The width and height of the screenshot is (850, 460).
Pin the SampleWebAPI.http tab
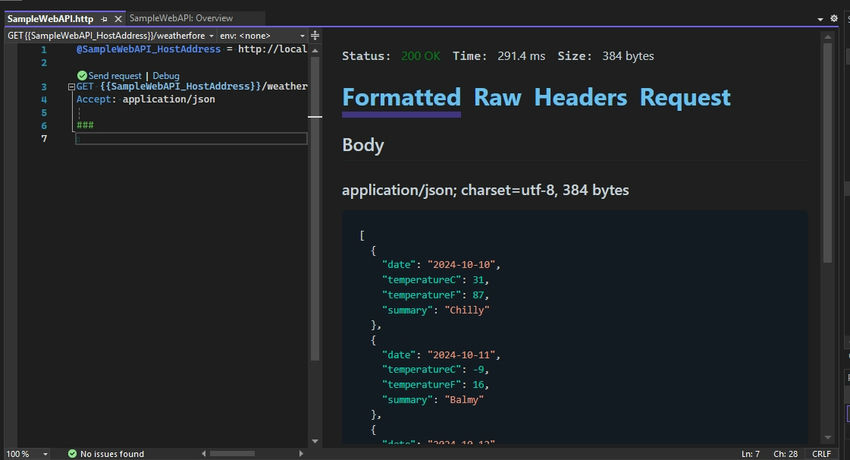coord(104,19)
